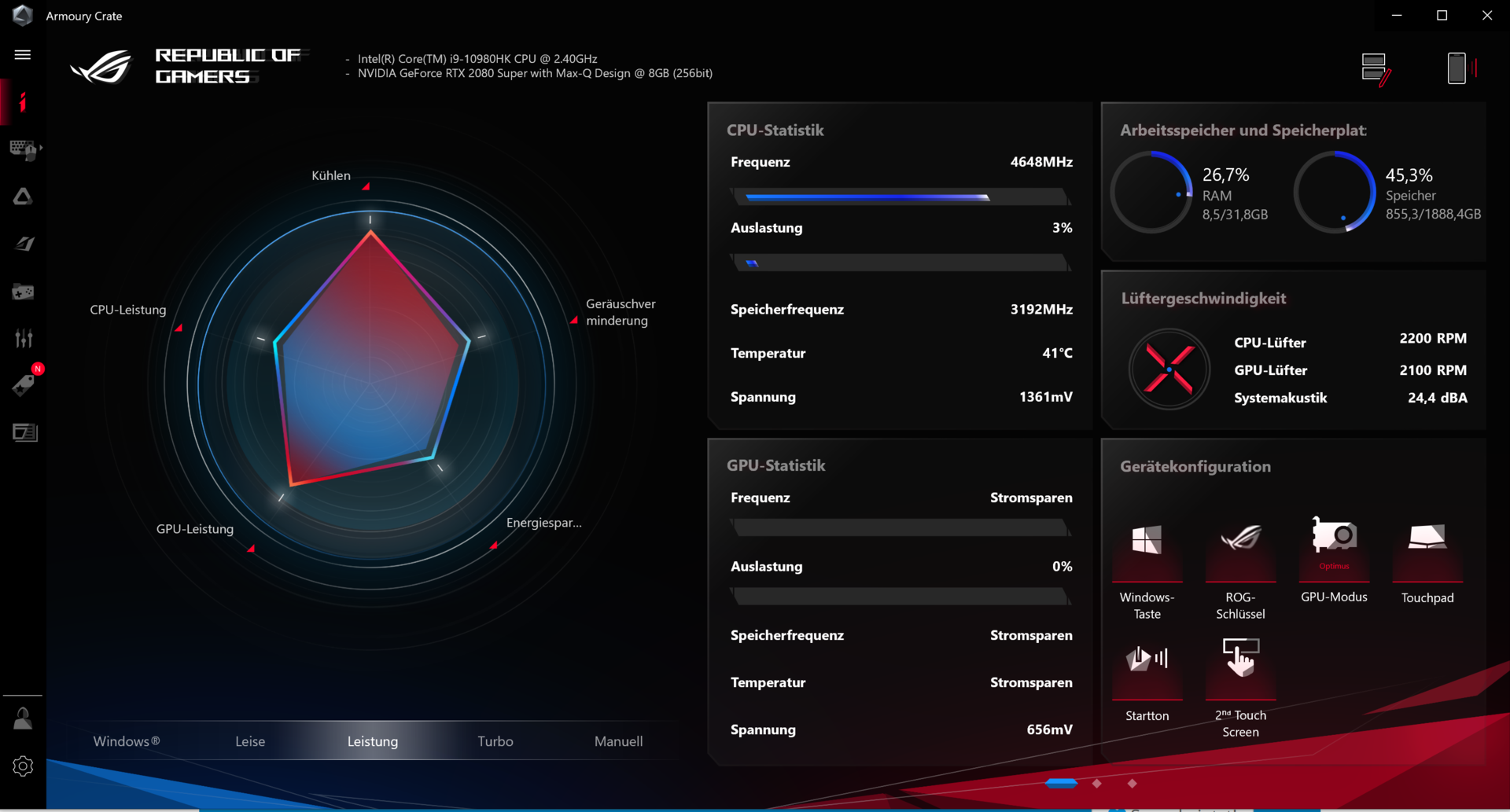Image resolution: width=1510 pixels, height=812 pixels.
Task: Click the spinning fan icon
Action: click(1169, 369)
